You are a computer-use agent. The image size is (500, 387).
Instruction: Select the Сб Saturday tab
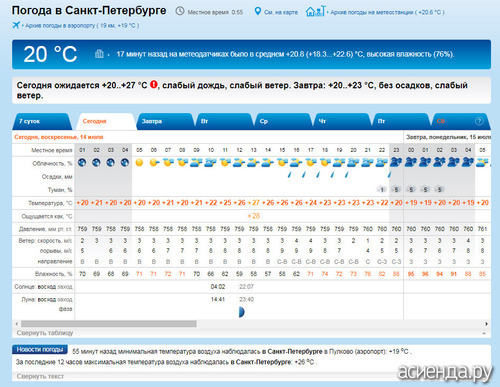(460, 121)
